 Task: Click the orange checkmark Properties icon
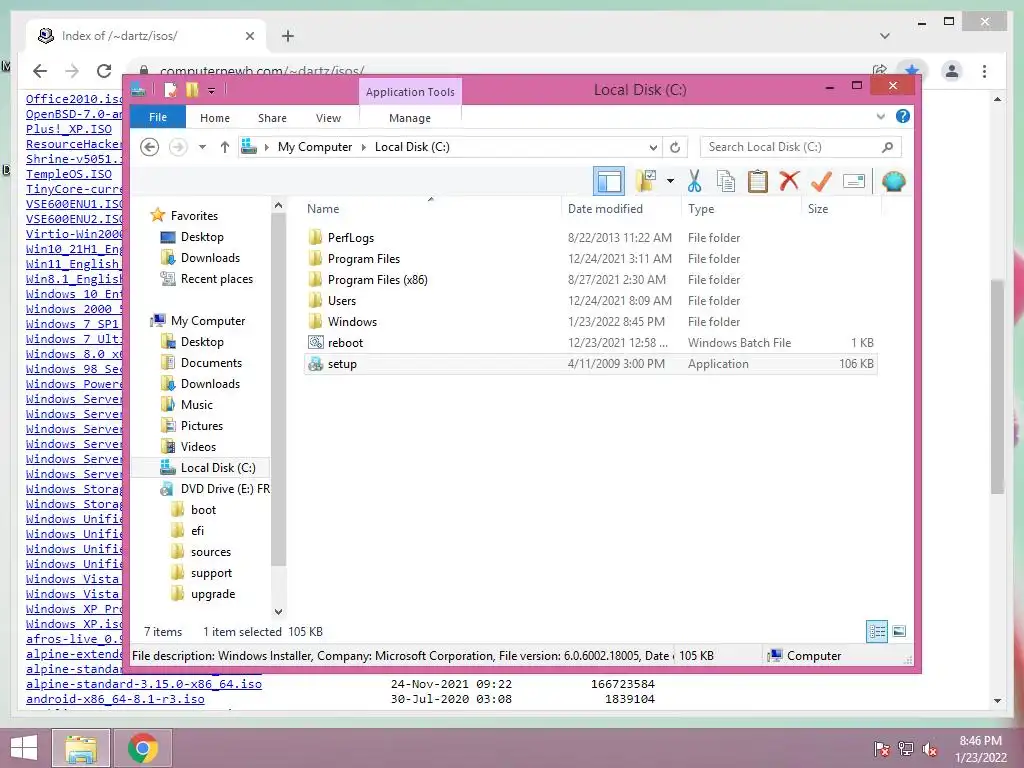coord(821,181)
